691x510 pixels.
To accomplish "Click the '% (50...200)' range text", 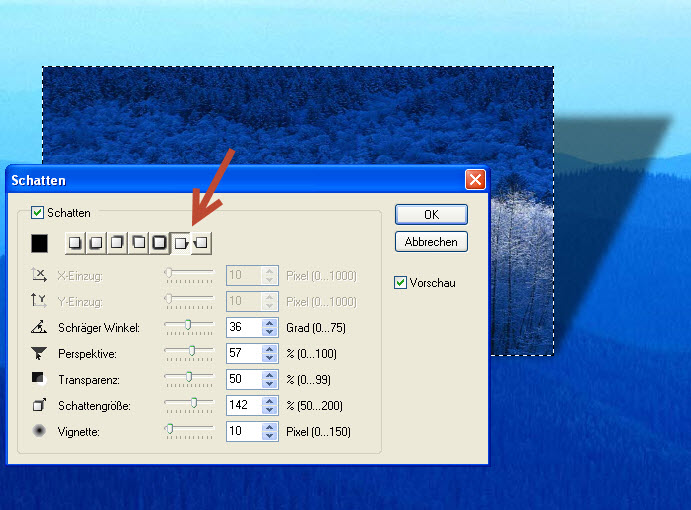I will 314,406.
